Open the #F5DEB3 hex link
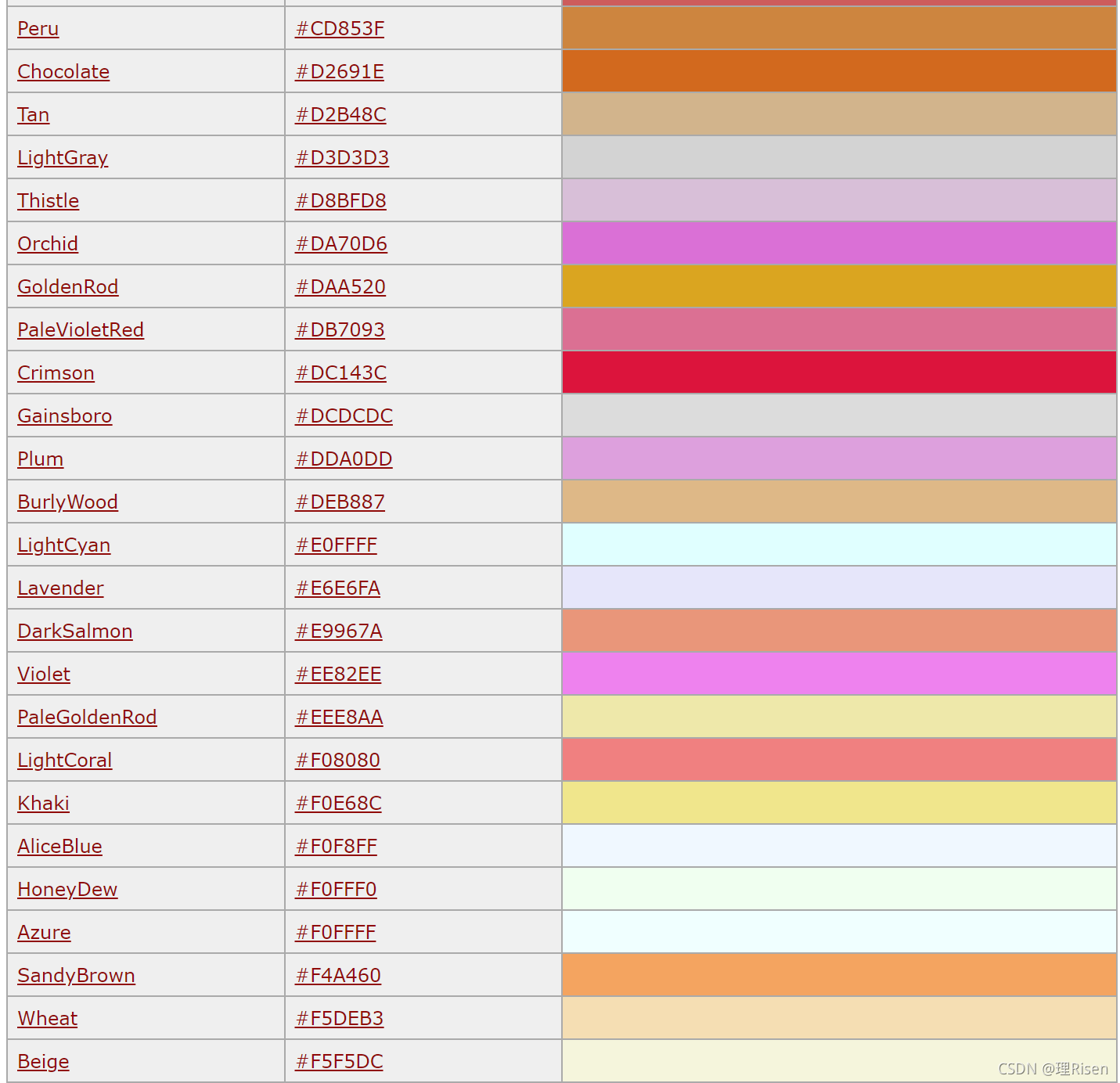Image resolution: width=1120 pixels, height=1083 pixels. tap(340, 1019)
